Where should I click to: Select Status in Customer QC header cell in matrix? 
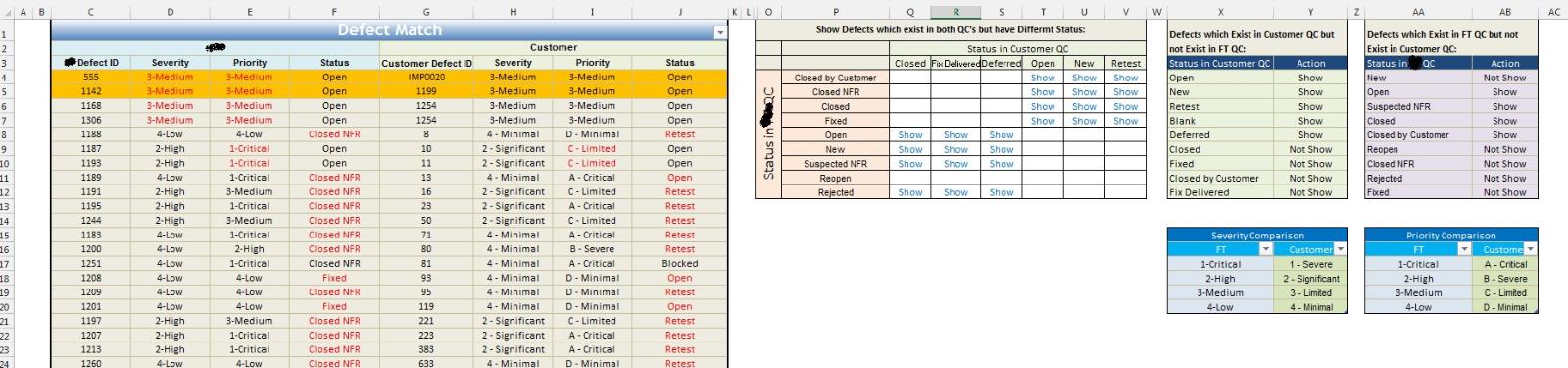click(1017, 48)
